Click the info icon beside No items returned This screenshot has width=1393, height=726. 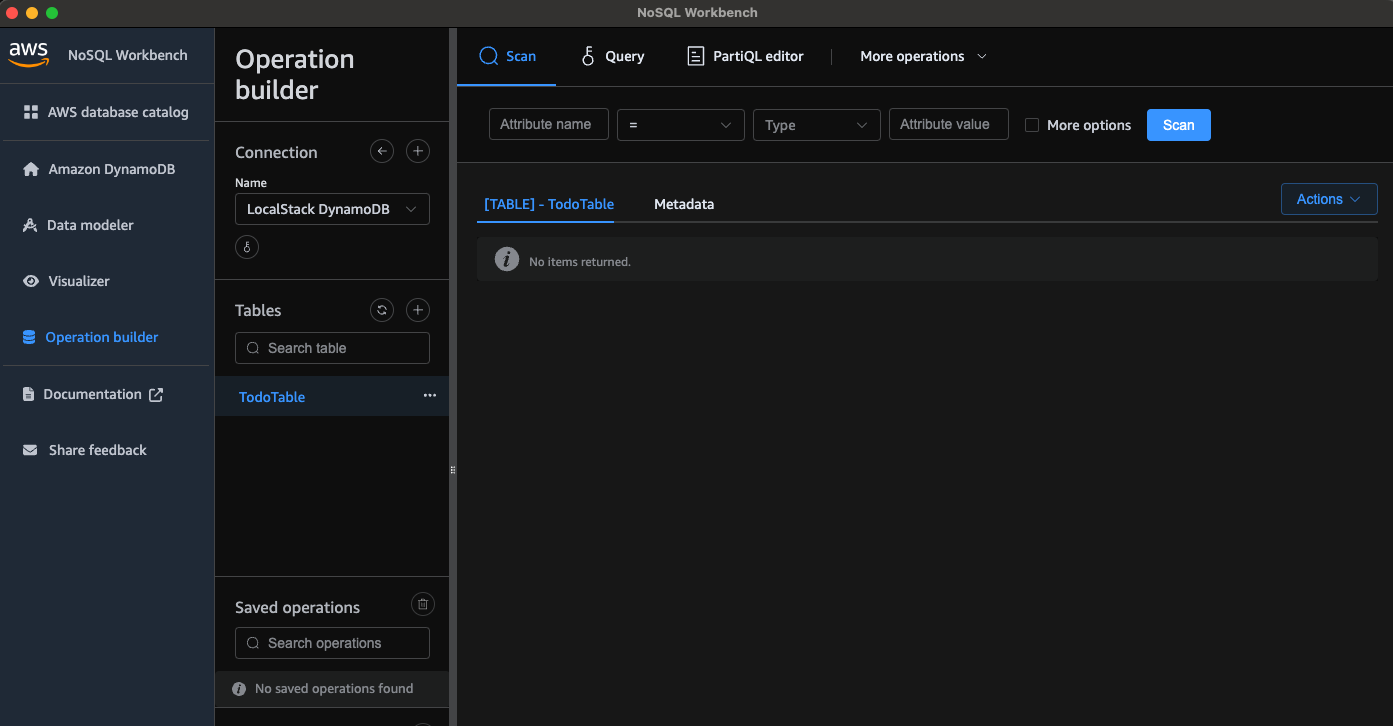507,260
